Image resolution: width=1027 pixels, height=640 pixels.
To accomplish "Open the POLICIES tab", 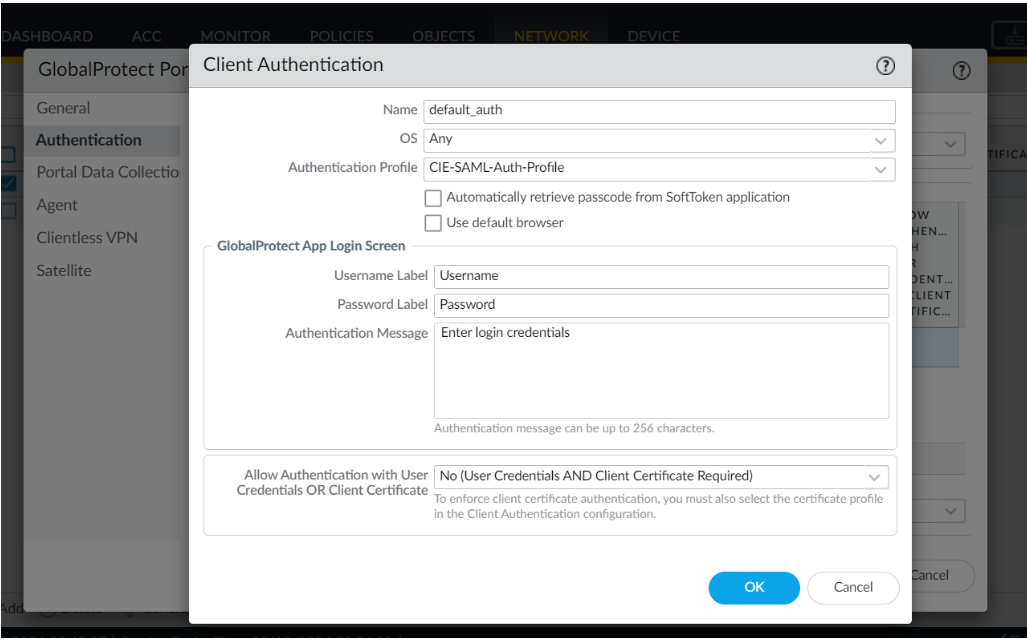I will click(x=341, y=36).
